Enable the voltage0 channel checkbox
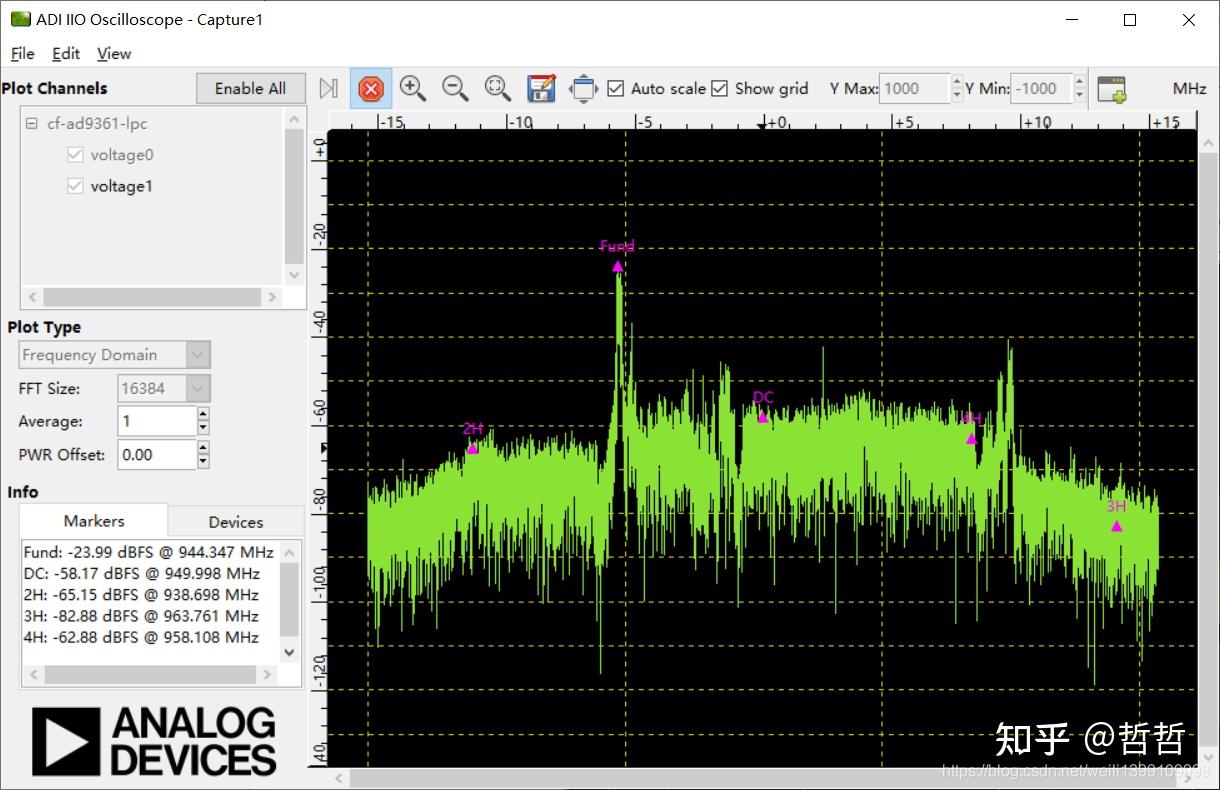The height and width of the screenshot is (790, 1220). (75, 154)
